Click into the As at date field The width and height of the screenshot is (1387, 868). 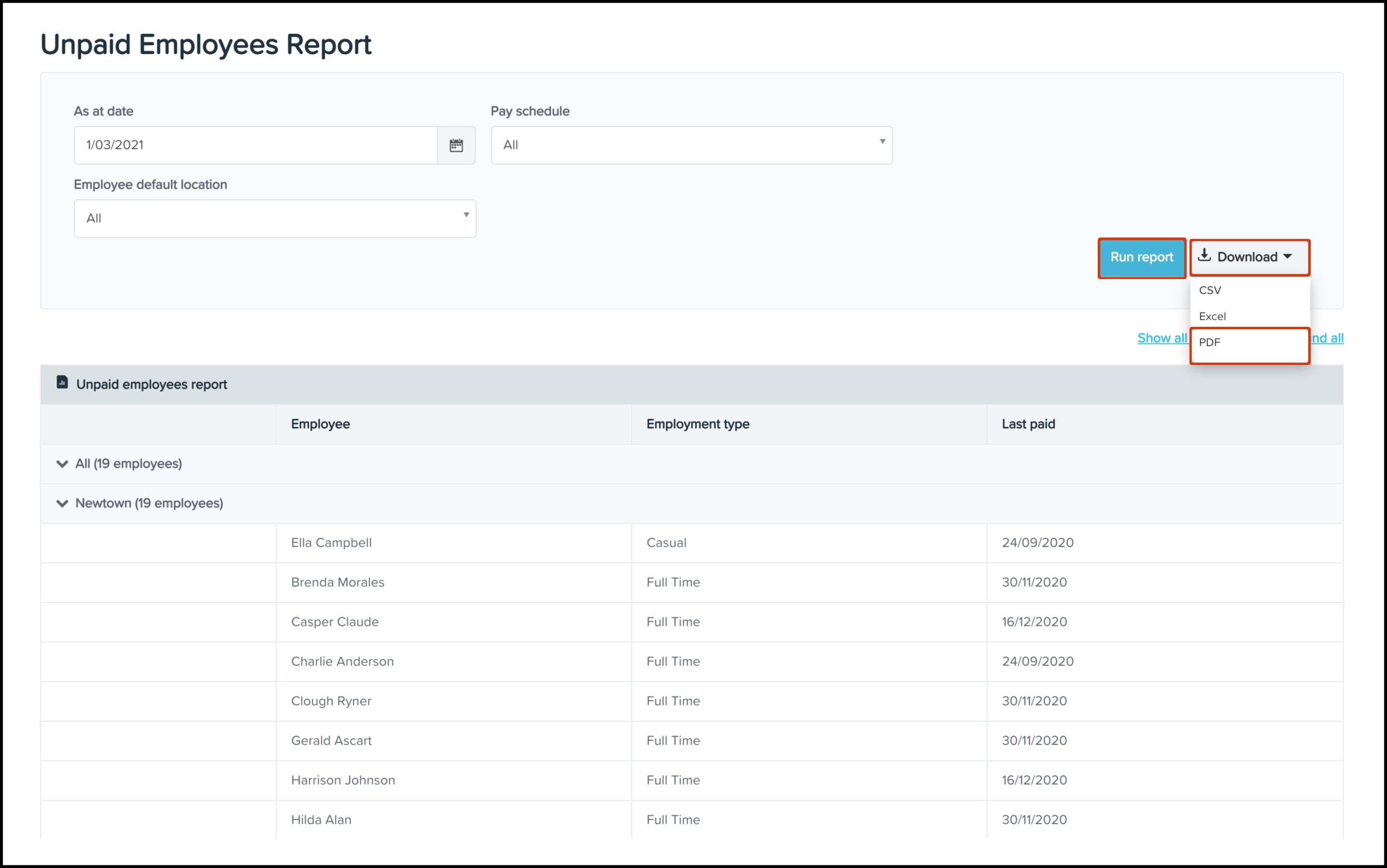click(x=255, y=145)
